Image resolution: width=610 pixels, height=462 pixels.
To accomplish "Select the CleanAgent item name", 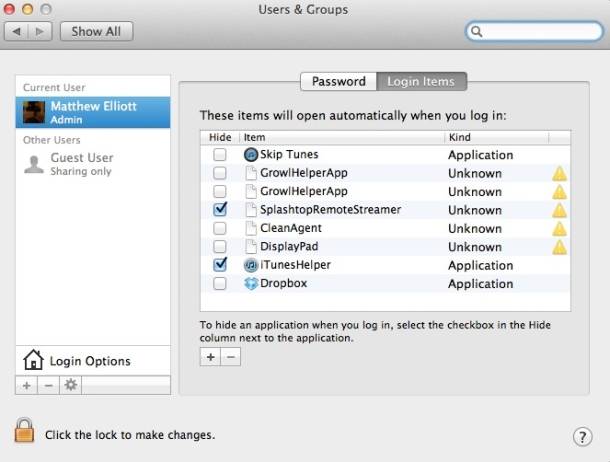I will click(291, 228).
